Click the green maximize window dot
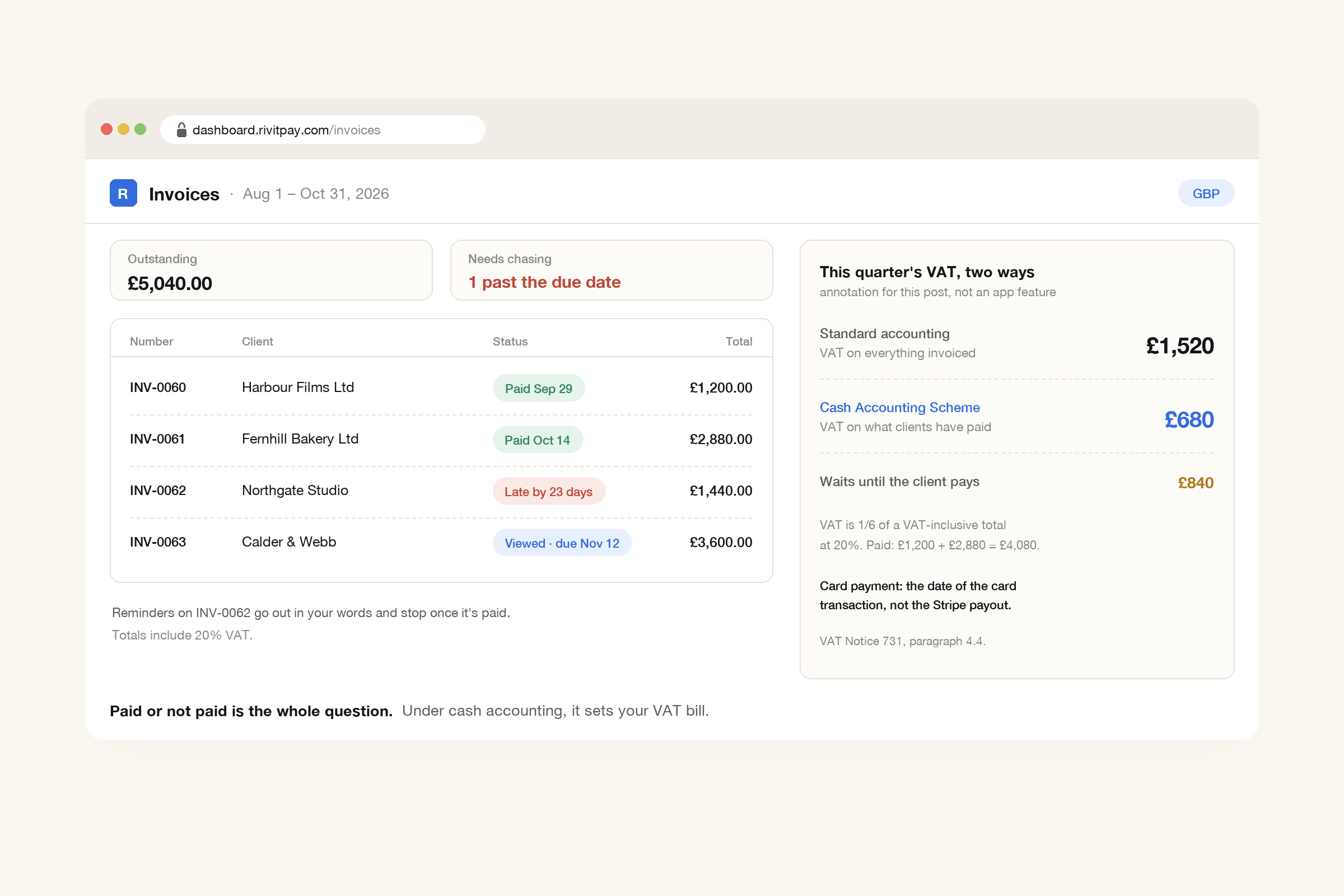Screen dimensions: 1344x896 coord(140,129)
